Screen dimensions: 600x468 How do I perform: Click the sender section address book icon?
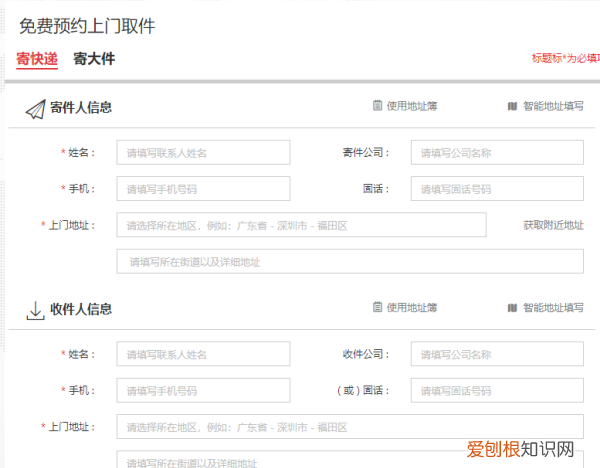tap(377, 105)
